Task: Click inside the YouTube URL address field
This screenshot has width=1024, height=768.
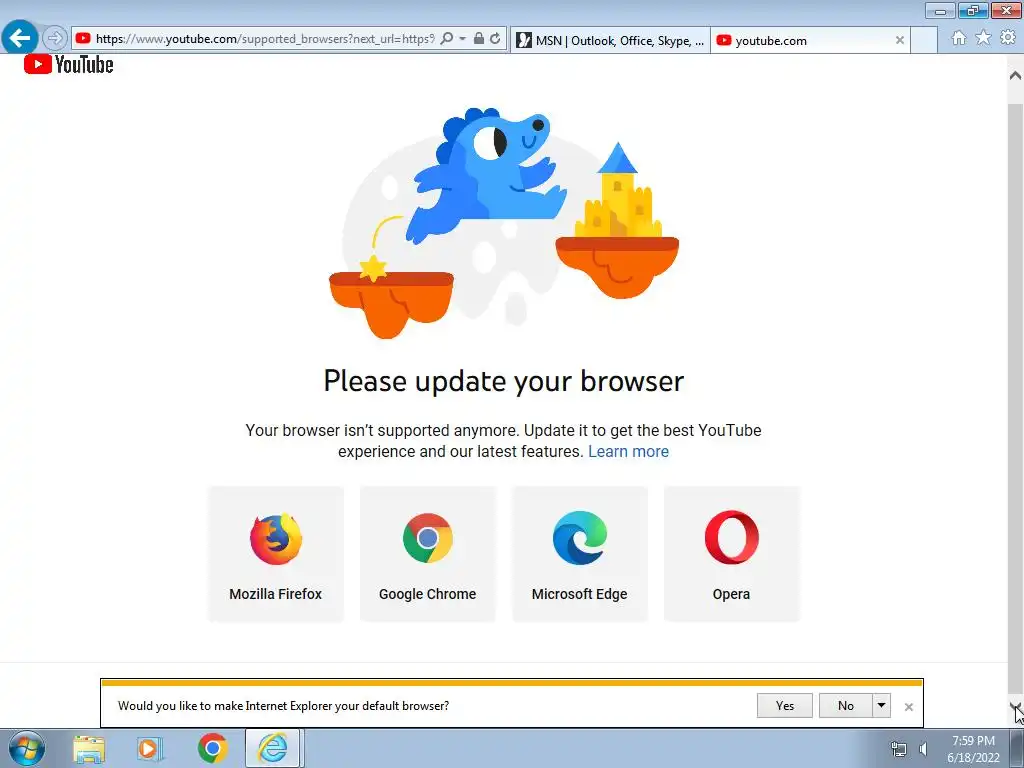Action: [264, 39]
